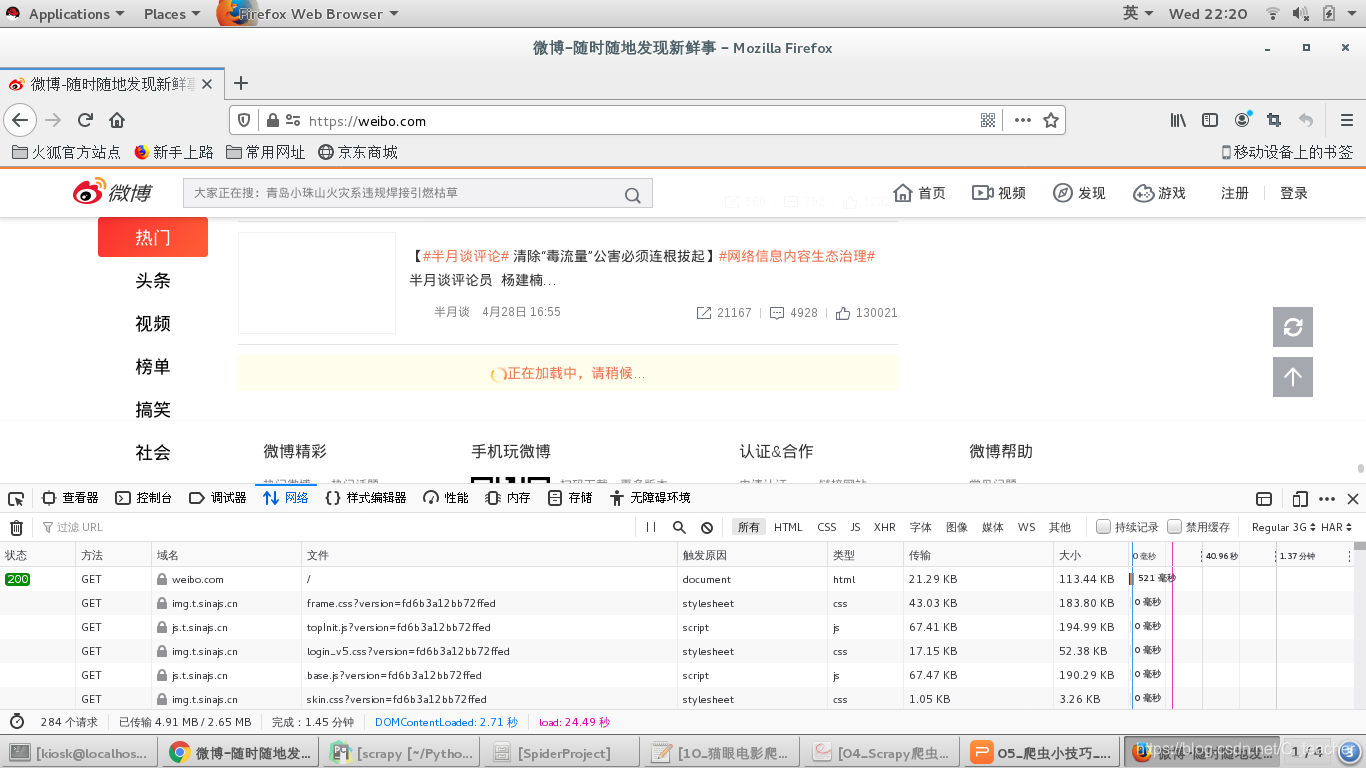Toggle devtools split console panel icon
The image size is (1366, 768).
point(1264,498)
